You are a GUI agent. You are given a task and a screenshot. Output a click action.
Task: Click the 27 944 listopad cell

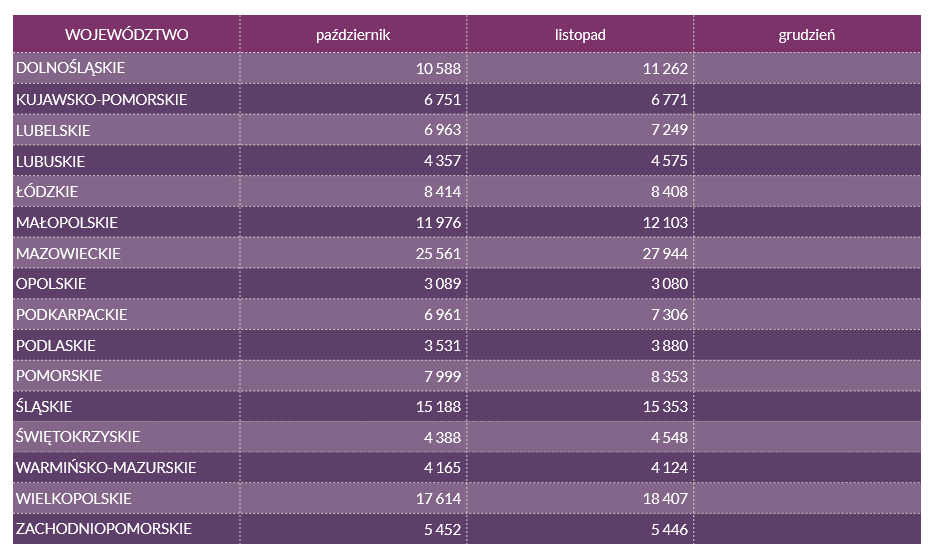664,253
